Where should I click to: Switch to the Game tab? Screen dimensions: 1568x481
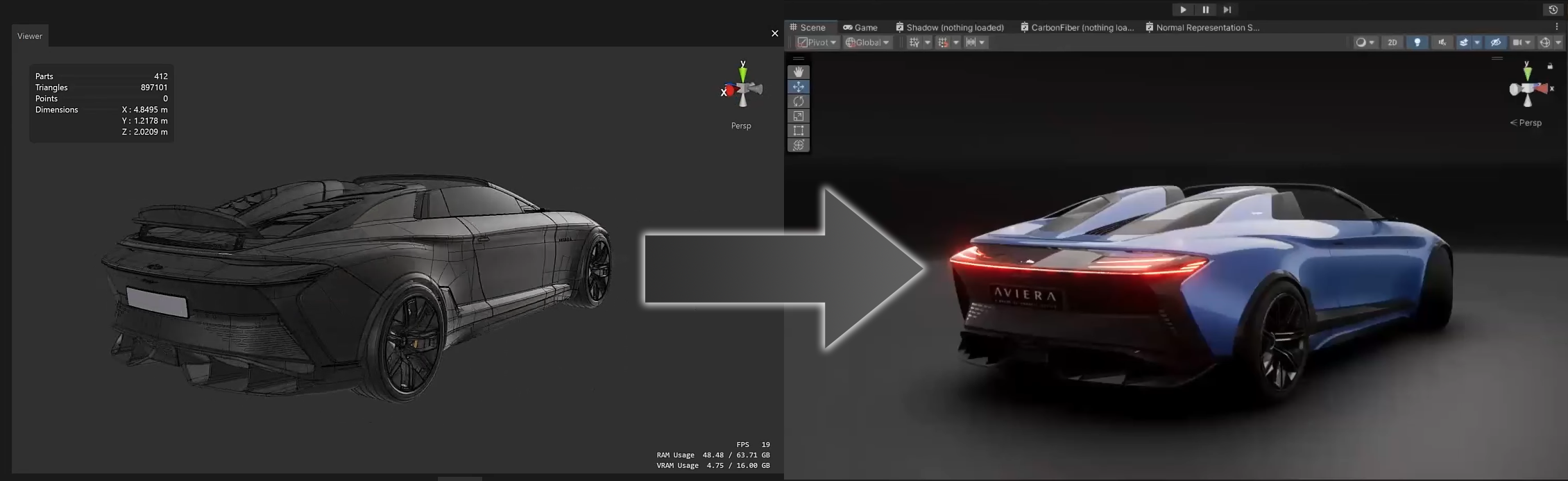tap(860, 28)
